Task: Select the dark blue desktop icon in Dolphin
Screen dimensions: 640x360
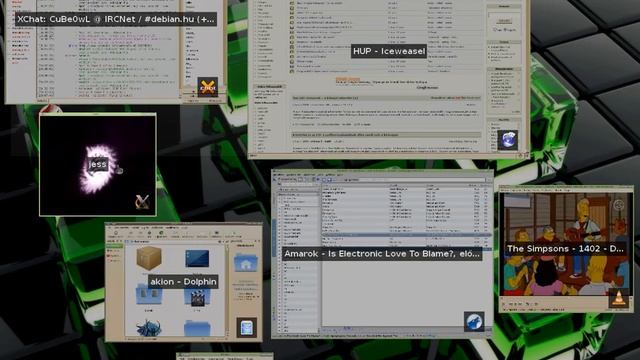Action: (x=197, y=259)
